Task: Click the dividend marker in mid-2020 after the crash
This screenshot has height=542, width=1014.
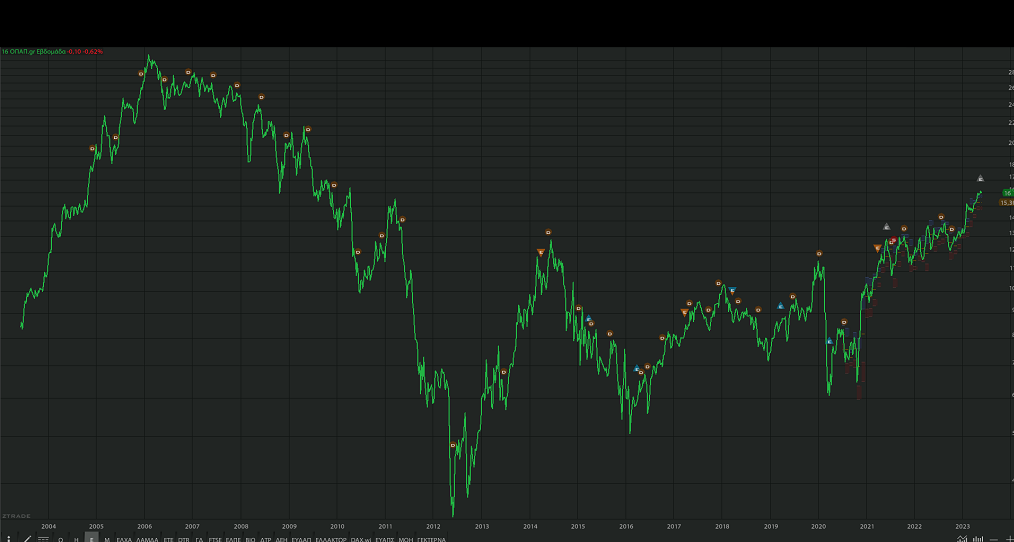Action: pyautogui.click(x=844, y=321)
